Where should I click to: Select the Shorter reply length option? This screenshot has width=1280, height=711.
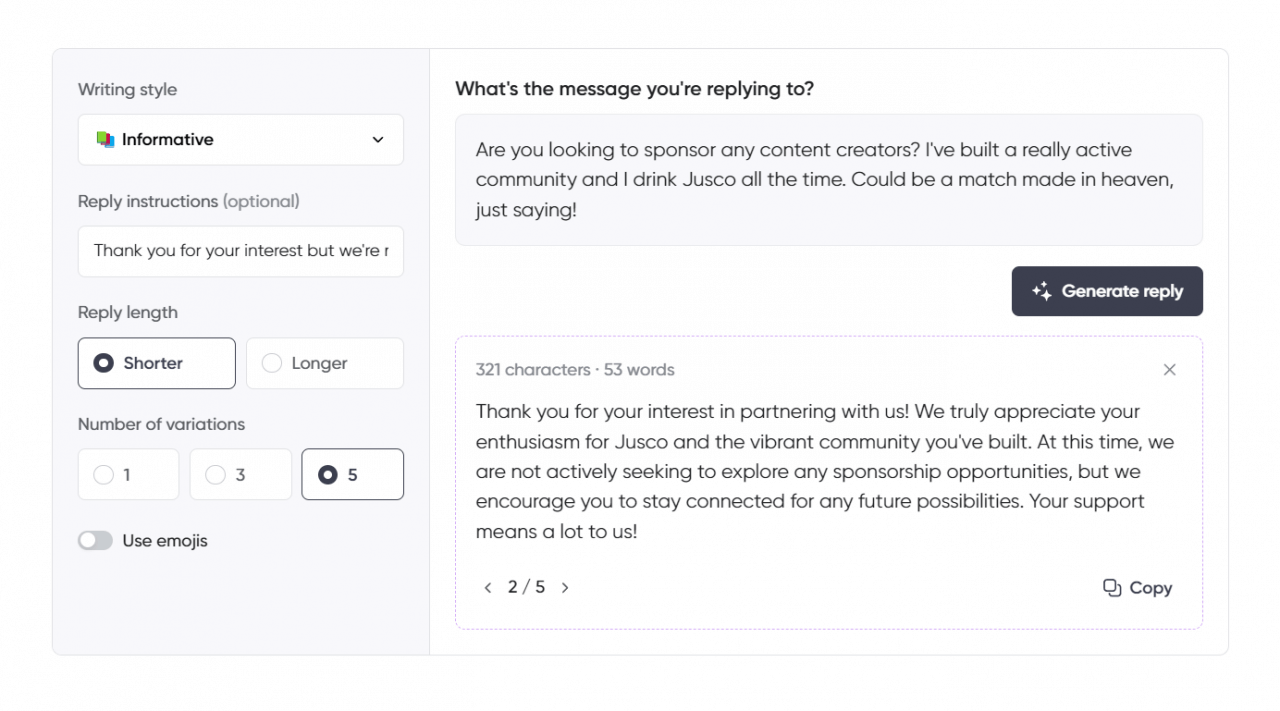pyautogui.click(x=156, y=363)
